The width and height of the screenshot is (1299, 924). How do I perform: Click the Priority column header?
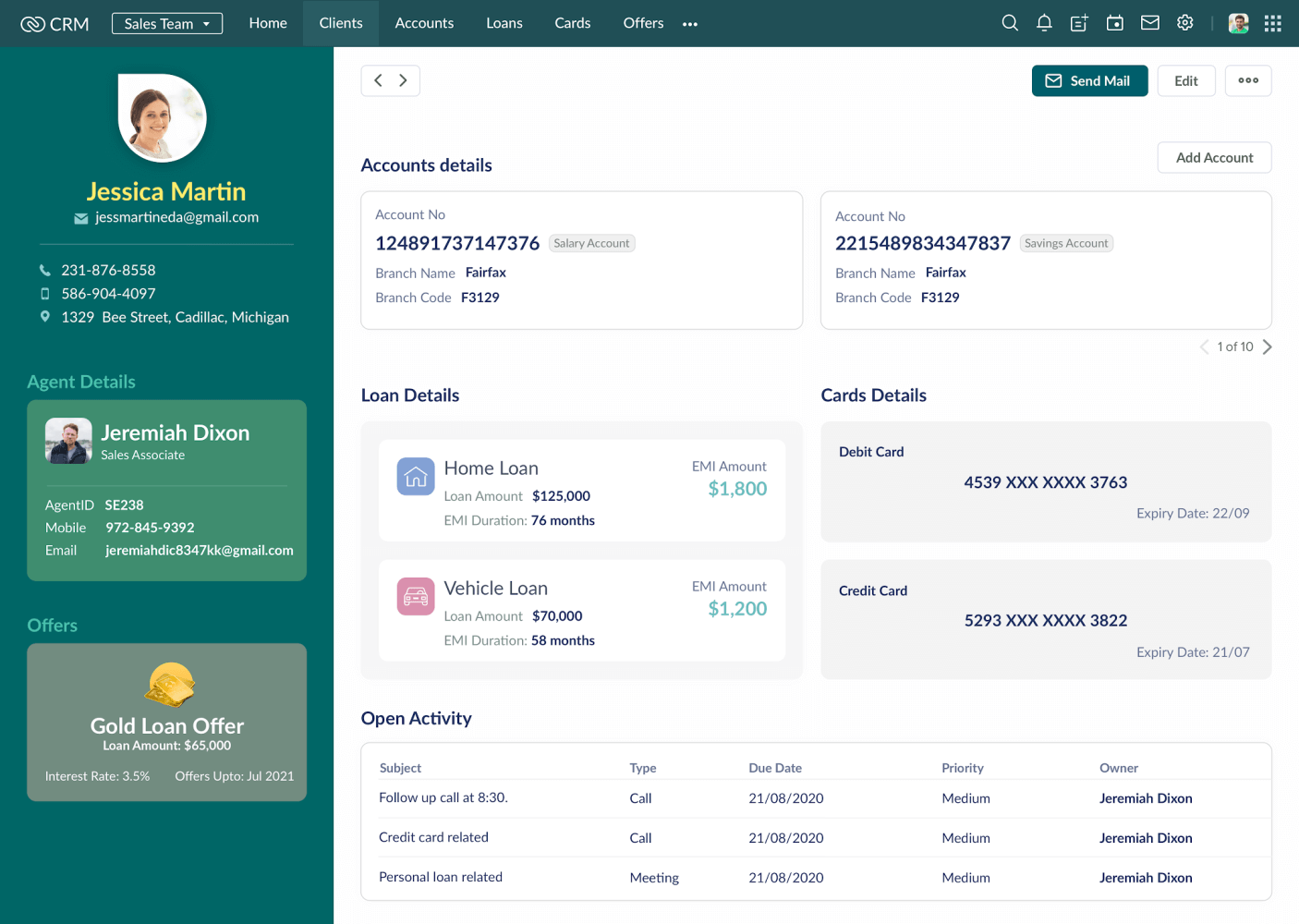tap(963, 768)
